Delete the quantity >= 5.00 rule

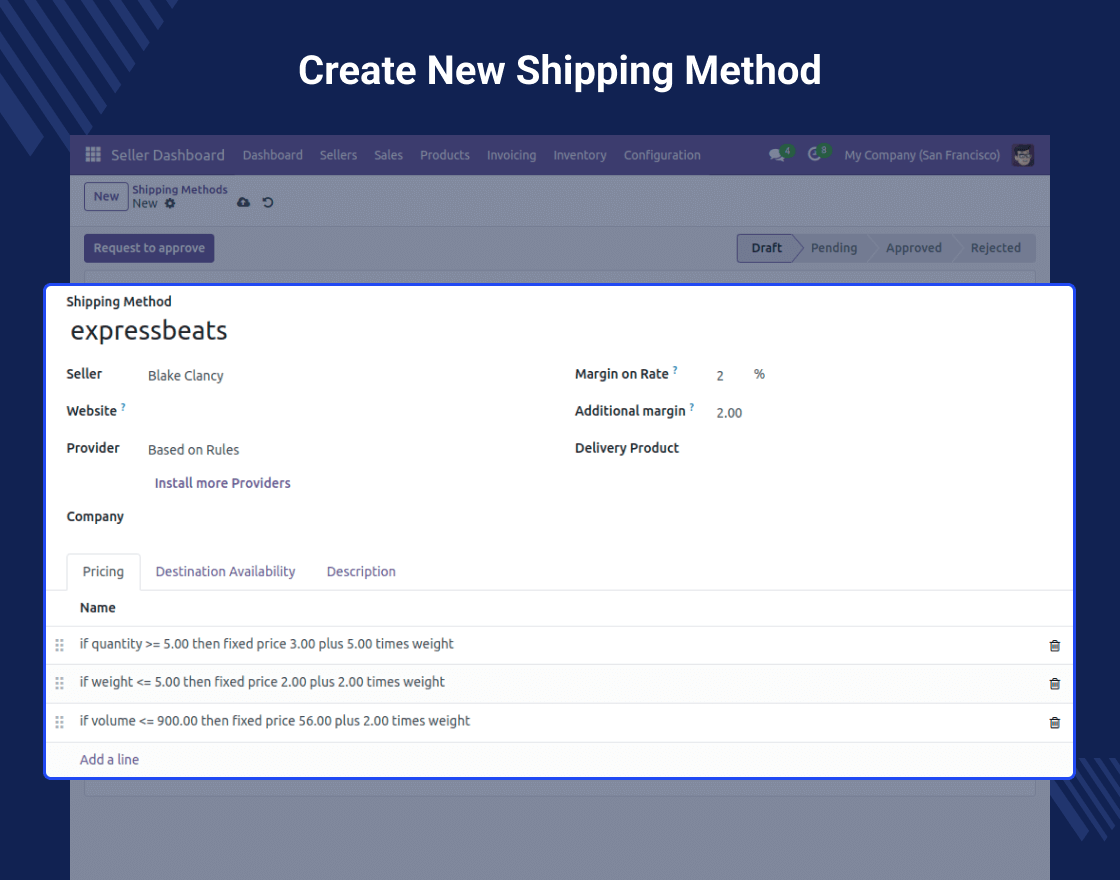click(x=1054, y=646)
